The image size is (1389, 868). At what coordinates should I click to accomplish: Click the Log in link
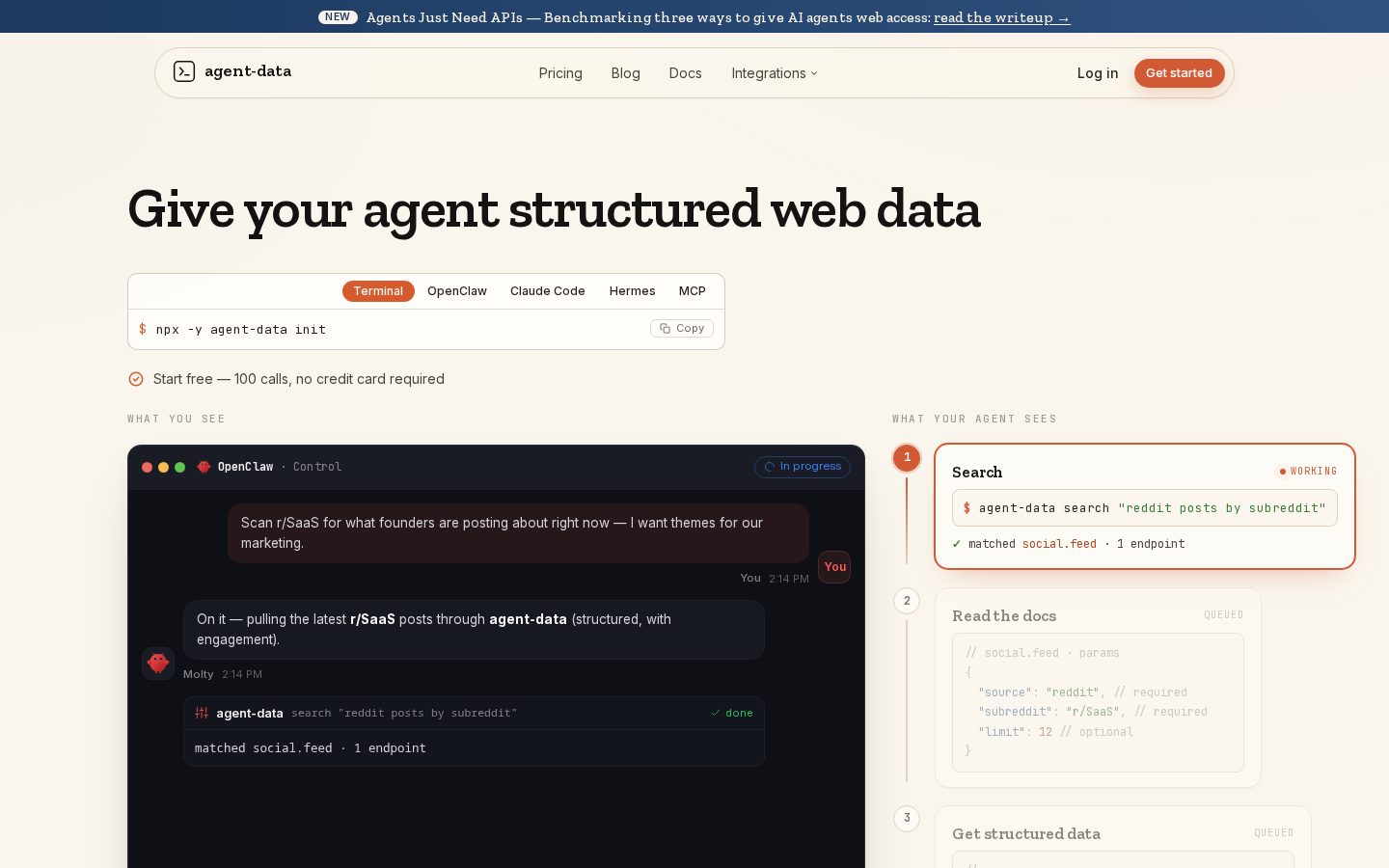[1098, 73]
